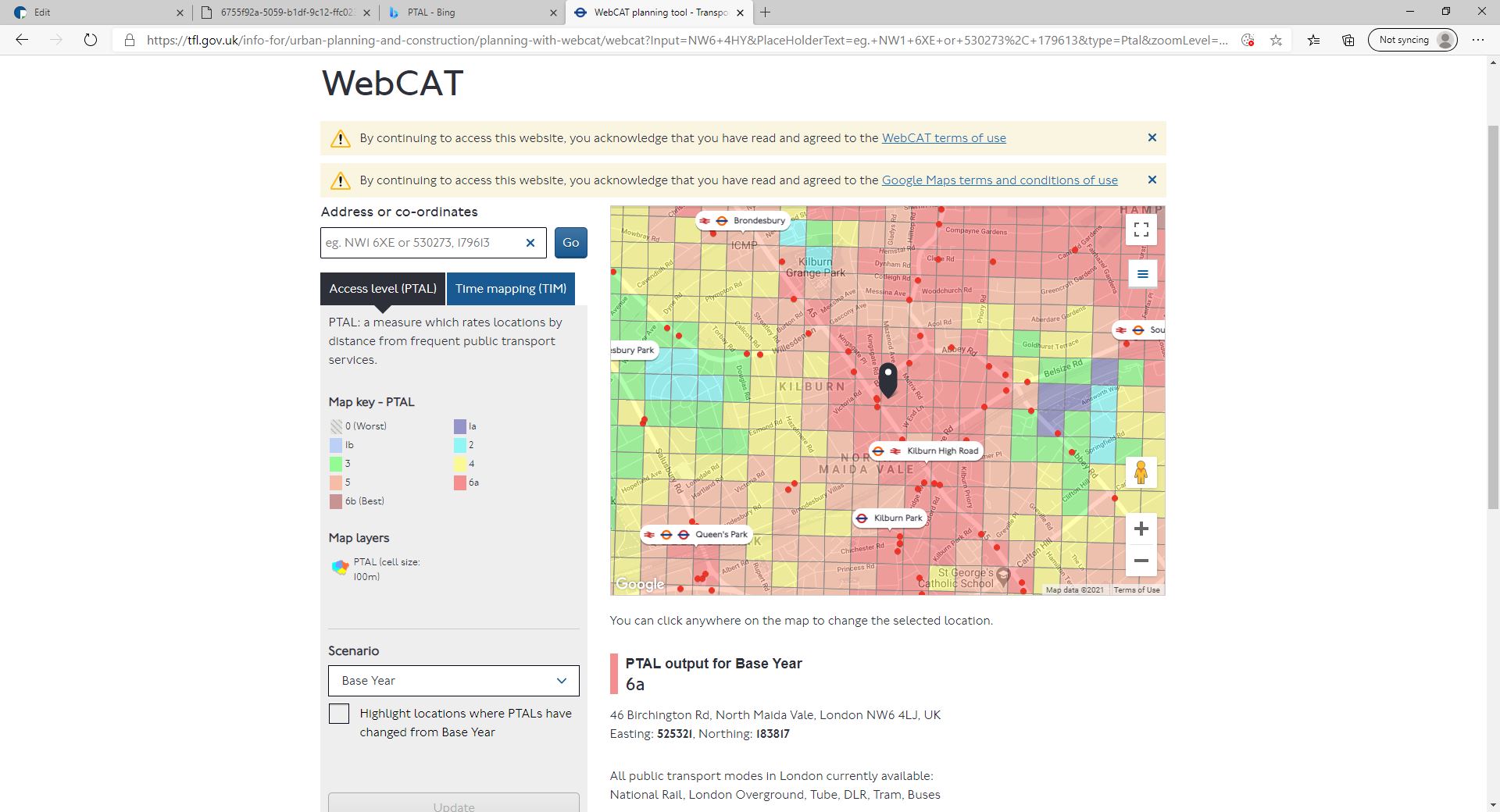Click the browser URL address bar
1500x812 pixels.
pyautogui.click(x=686, y=40)
